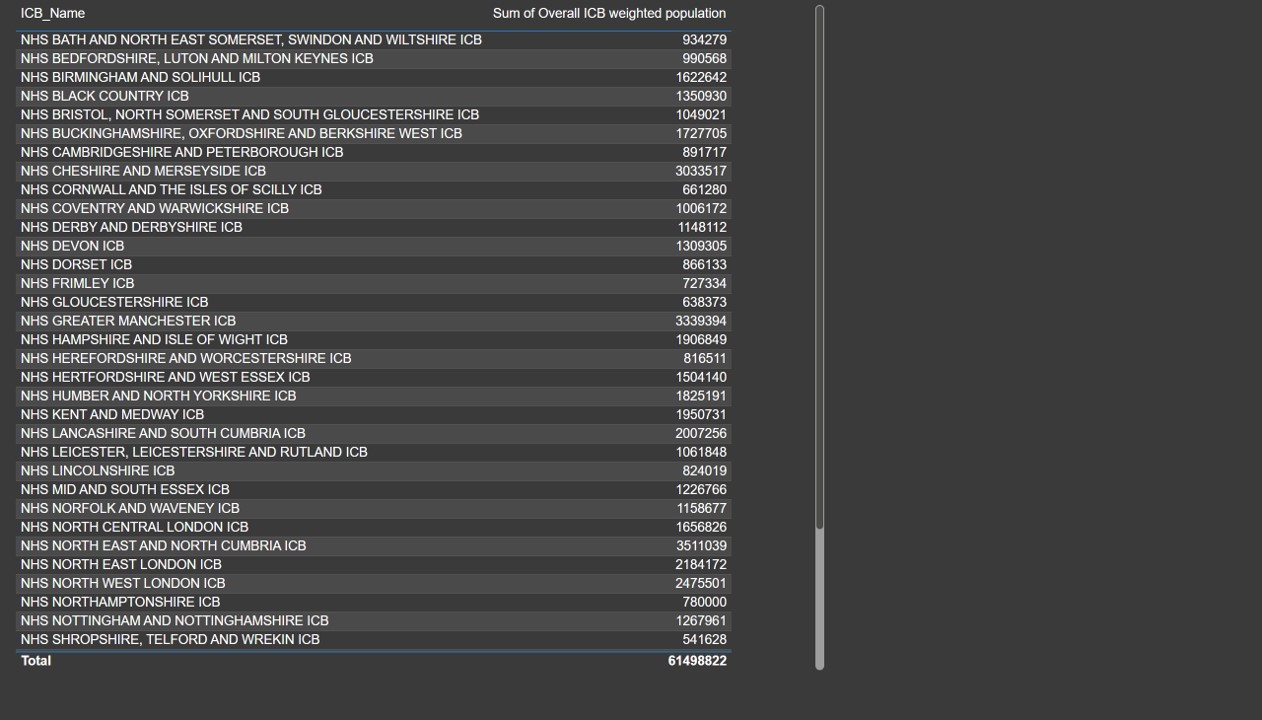Click population value 1309305
1262x720 pixels.
701,246
